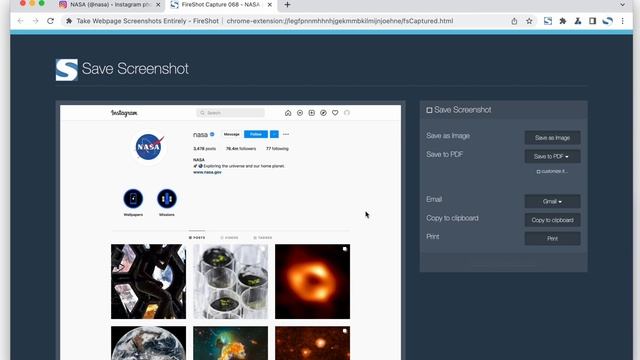Viewport: 640px width, 360px height.
Task: Click the 77 following count
Action: coord(277,149)
